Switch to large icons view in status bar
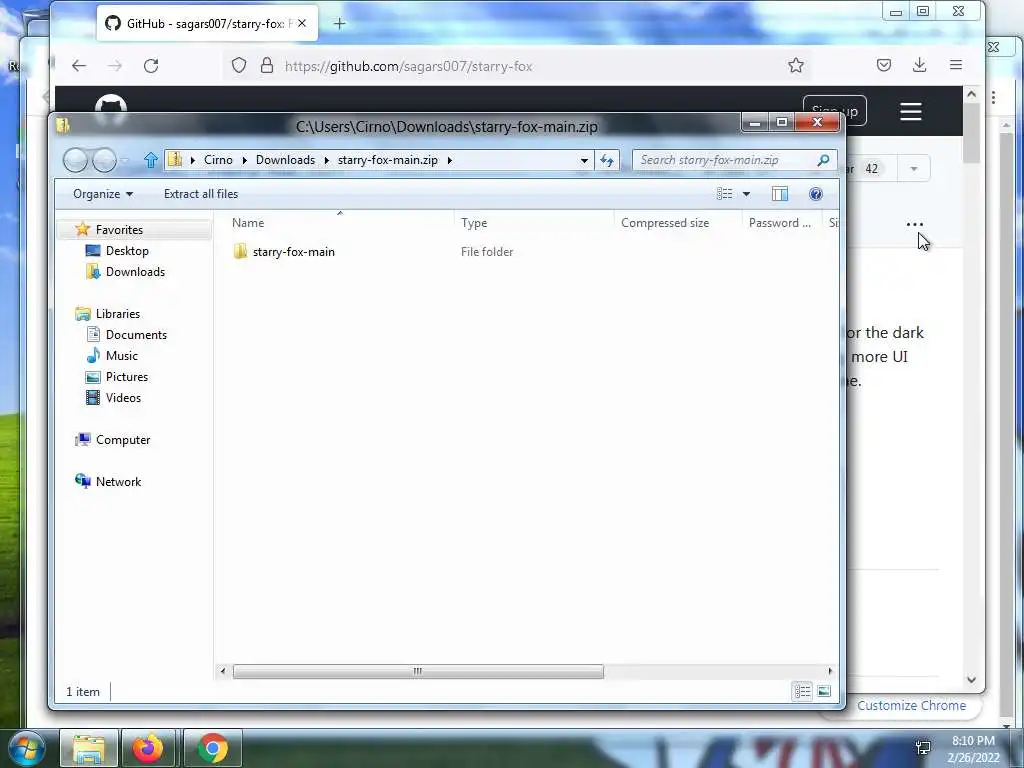 coord(824,691)
